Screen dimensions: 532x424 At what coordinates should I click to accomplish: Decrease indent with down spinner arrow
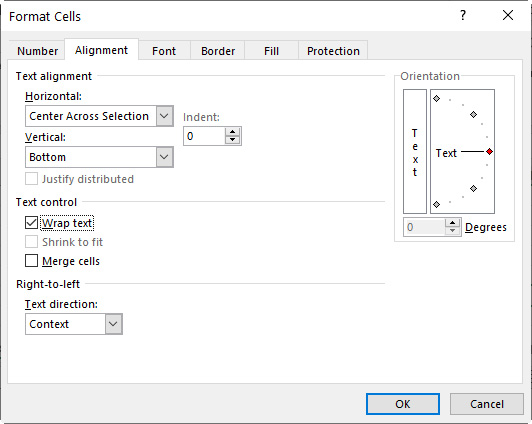232,140
